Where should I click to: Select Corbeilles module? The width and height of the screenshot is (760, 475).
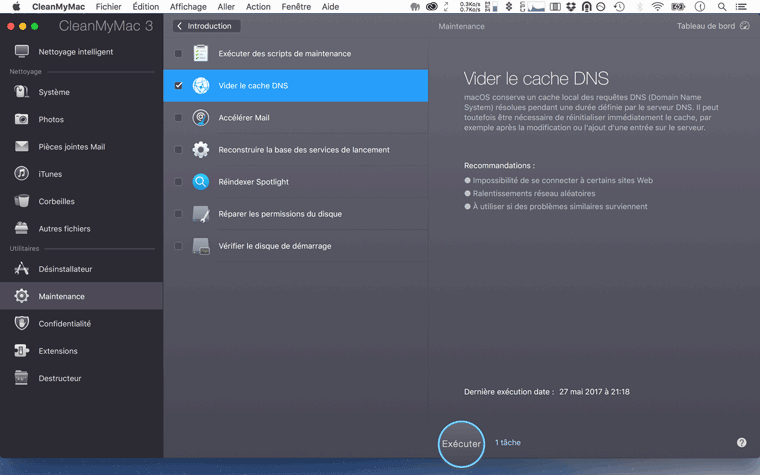click(81, 201)
